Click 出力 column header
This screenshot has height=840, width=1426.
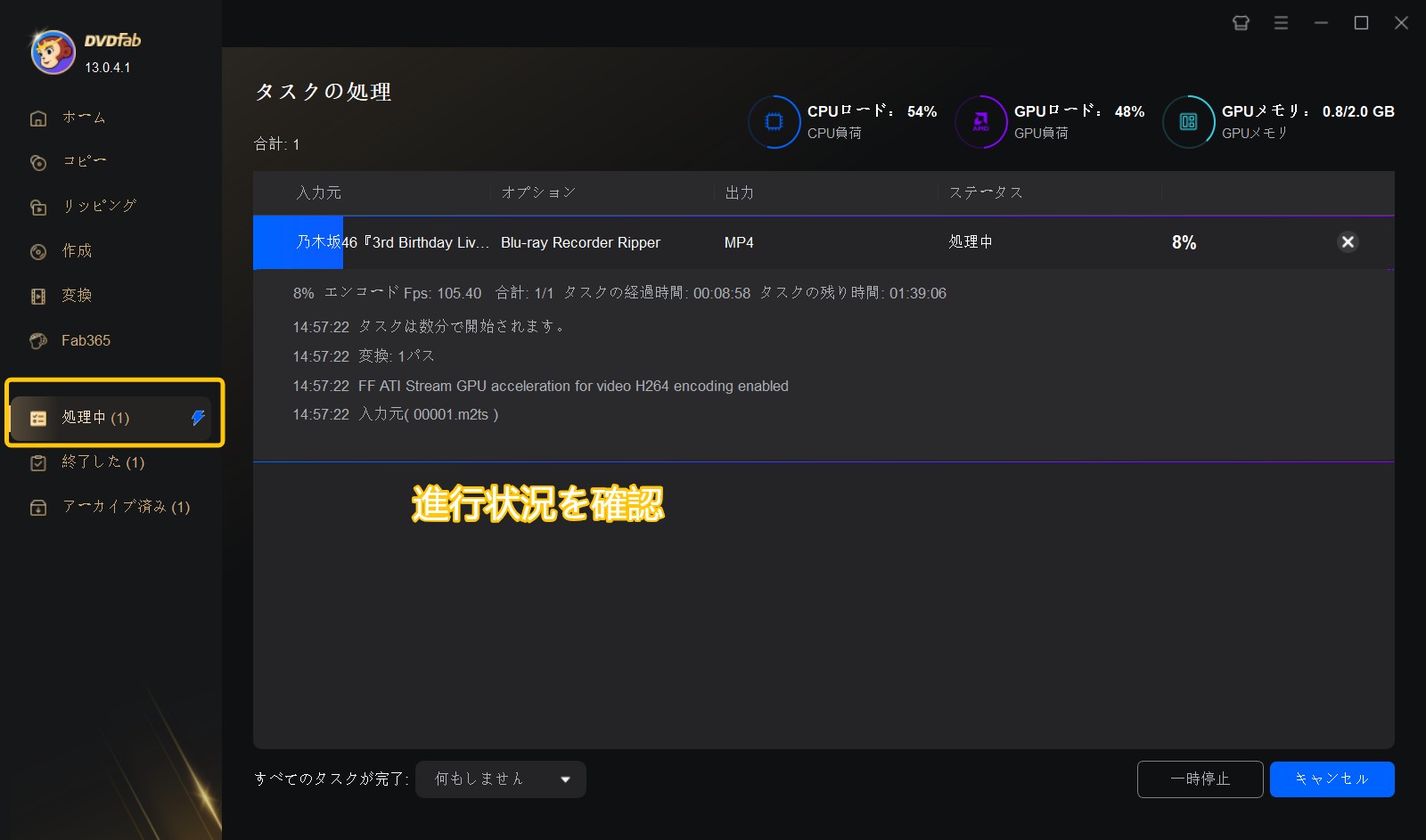click(739, 192)
